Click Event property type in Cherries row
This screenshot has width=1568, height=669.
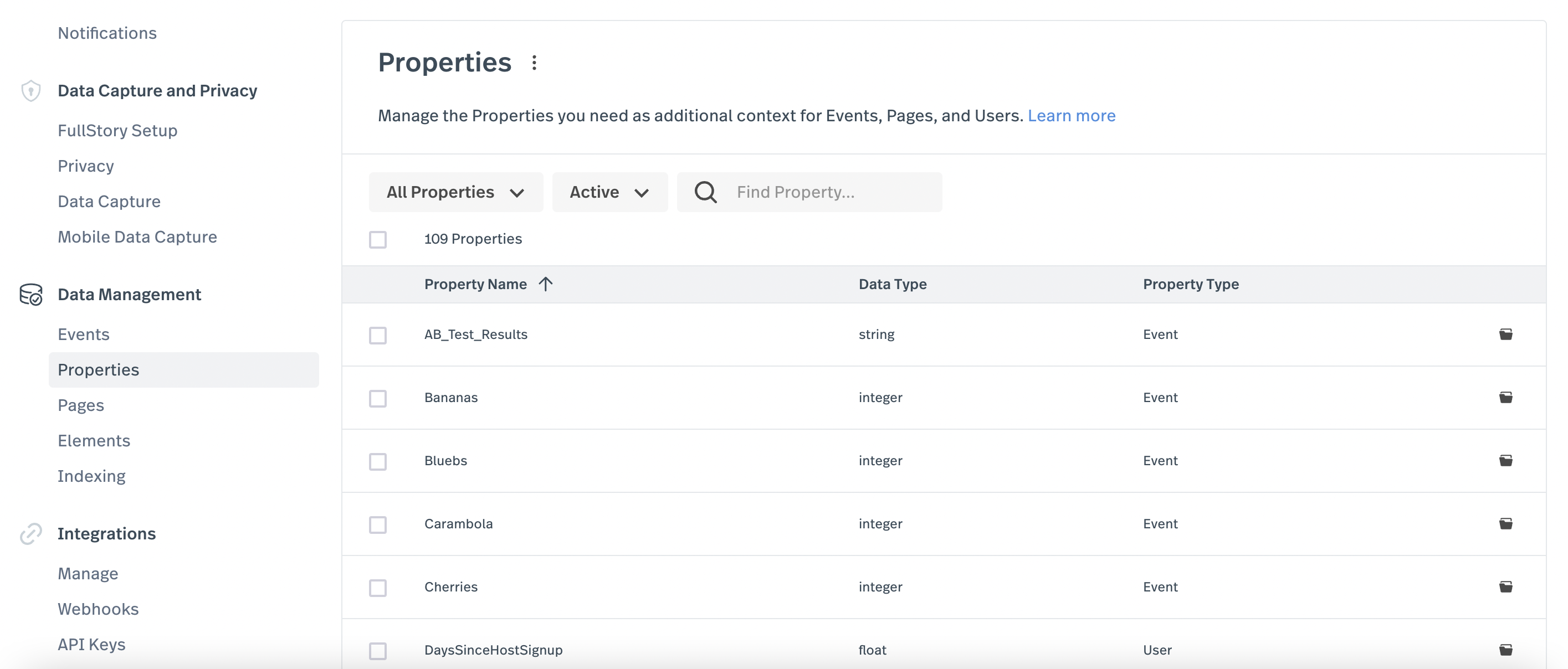[x=1160, y=587]
